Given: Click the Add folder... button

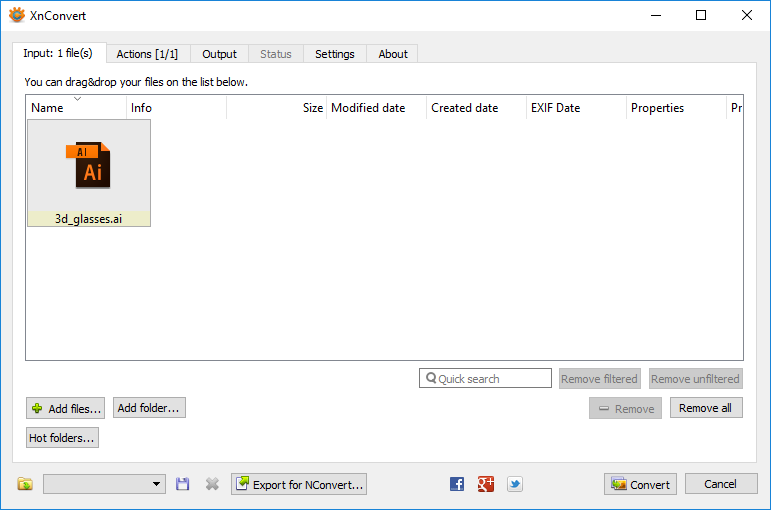Looking at the screenshot, I should click(149, 408).
